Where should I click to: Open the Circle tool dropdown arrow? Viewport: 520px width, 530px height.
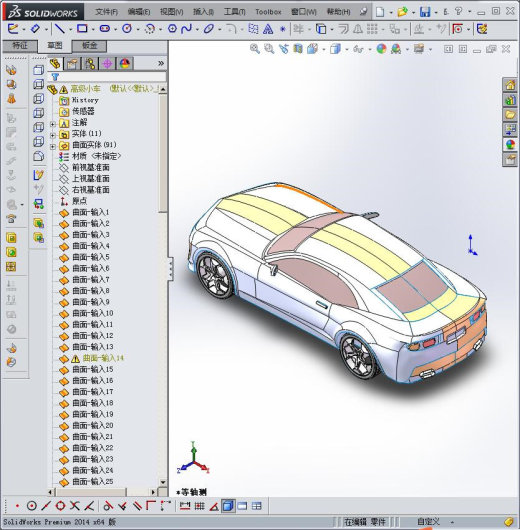click(138, 30)
